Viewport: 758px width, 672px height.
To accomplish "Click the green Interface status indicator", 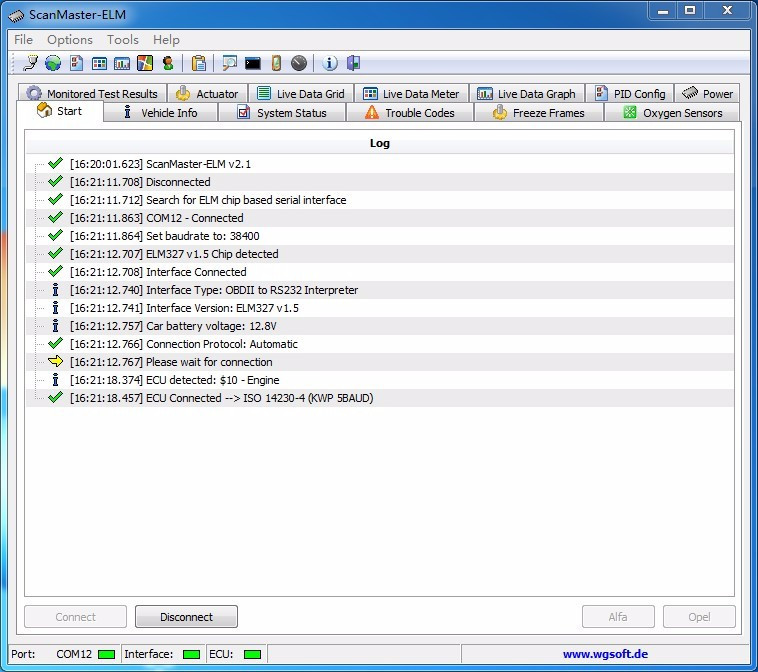I will (x=191, y=654).
